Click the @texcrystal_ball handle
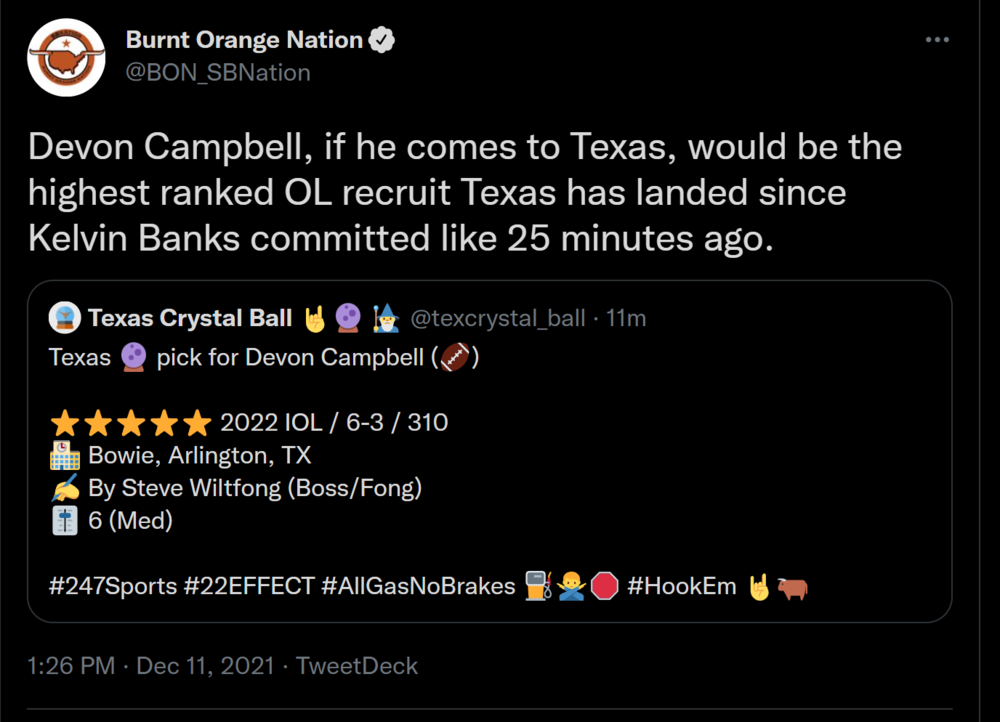Screen dimensions: 1000x722 coord(498,318)
